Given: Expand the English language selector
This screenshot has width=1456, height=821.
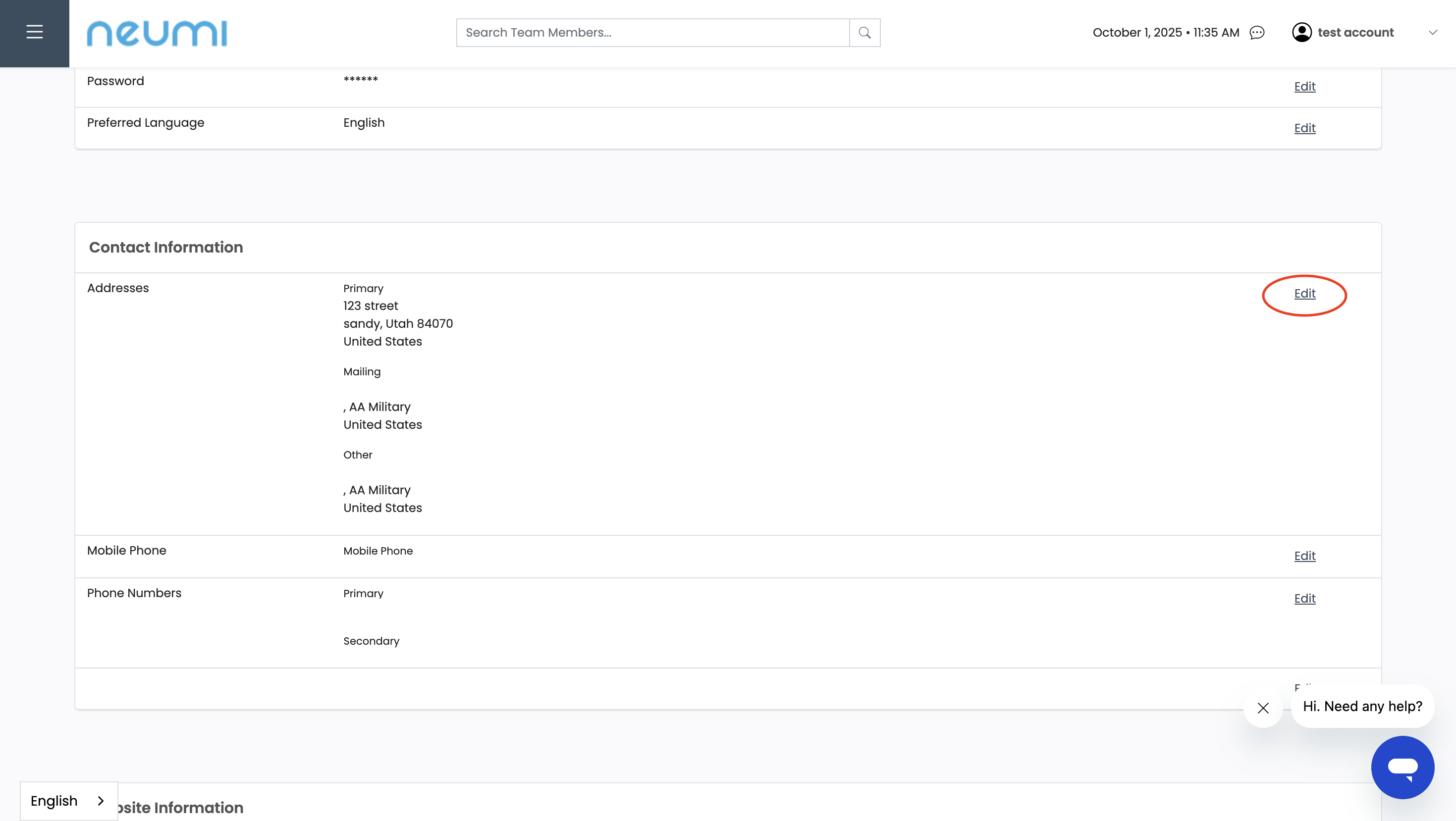Looking at the screenshot, I should (68, 801).
